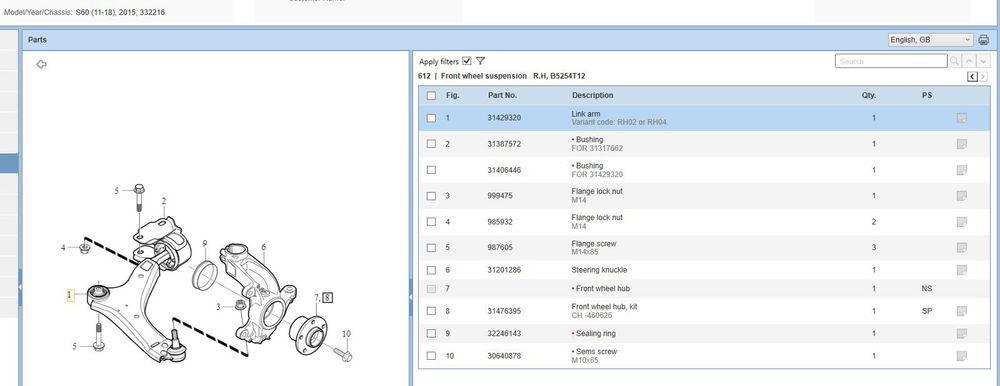Open note icon for Sealing ring row
Viewport: 1000px width, 386px height.
point(961,334)
